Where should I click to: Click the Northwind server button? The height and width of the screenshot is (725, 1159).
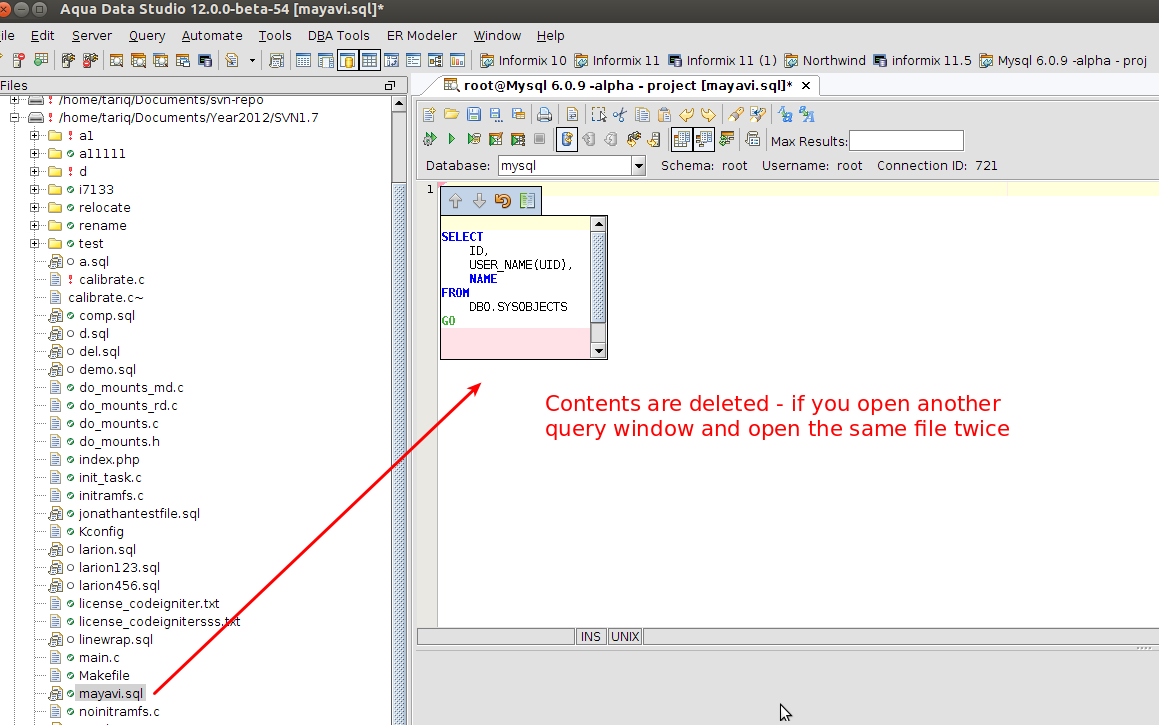825,61
